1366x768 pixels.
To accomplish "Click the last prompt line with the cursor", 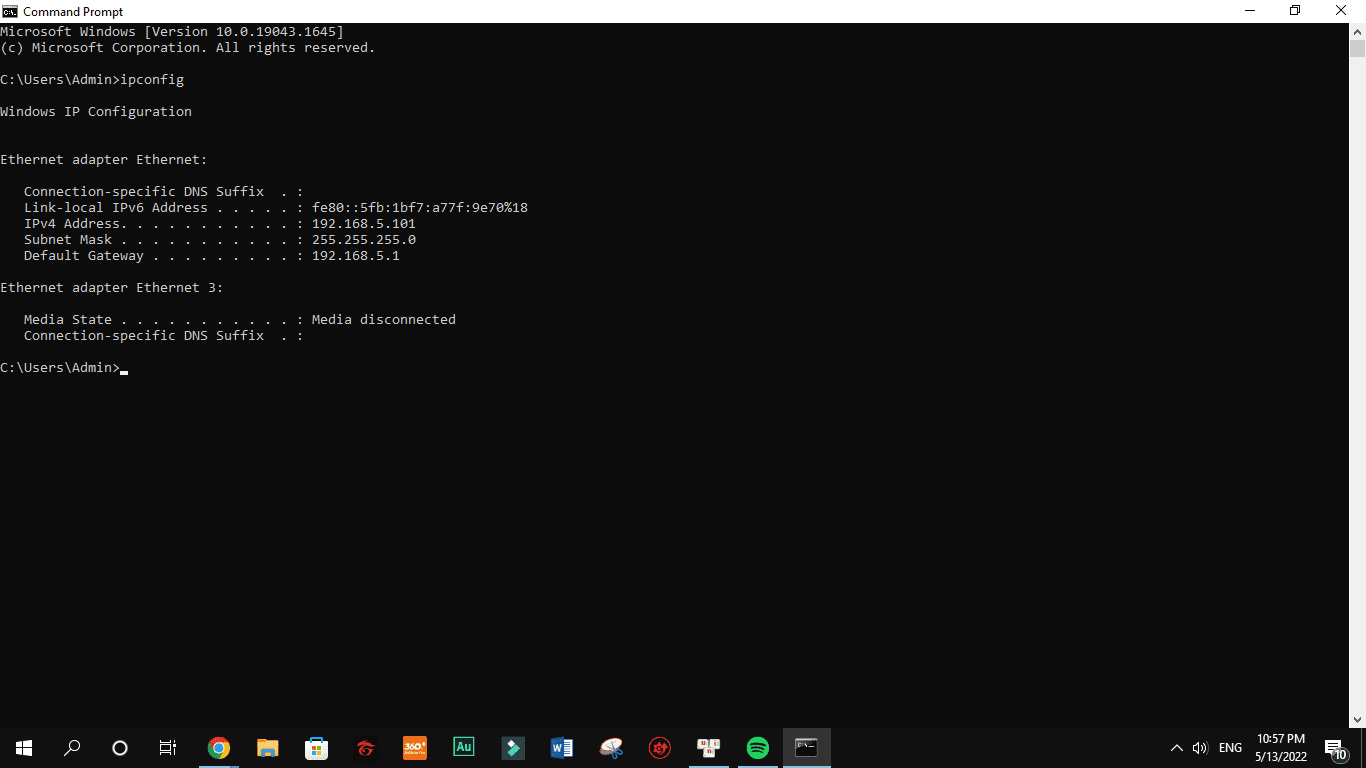I will pyautogui.click(x=64, y=368).
